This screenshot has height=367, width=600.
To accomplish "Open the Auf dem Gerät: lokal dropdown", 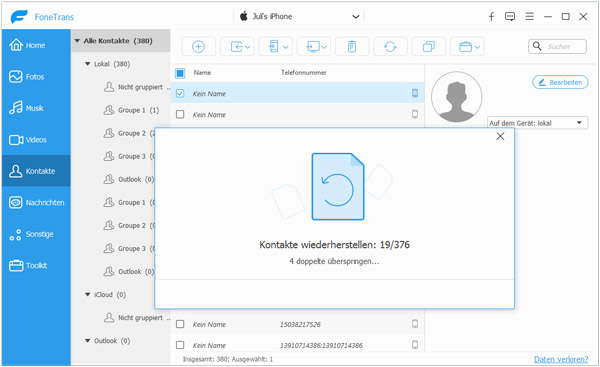I will pyautogui.click(x=538, y=123).
